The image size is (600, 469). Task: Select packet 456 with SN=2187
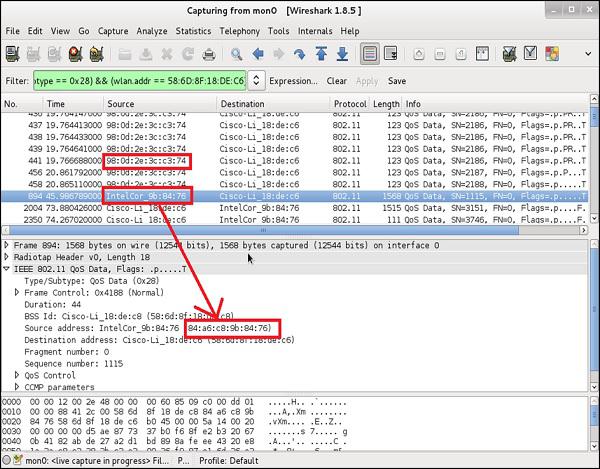tap(295, 172)
